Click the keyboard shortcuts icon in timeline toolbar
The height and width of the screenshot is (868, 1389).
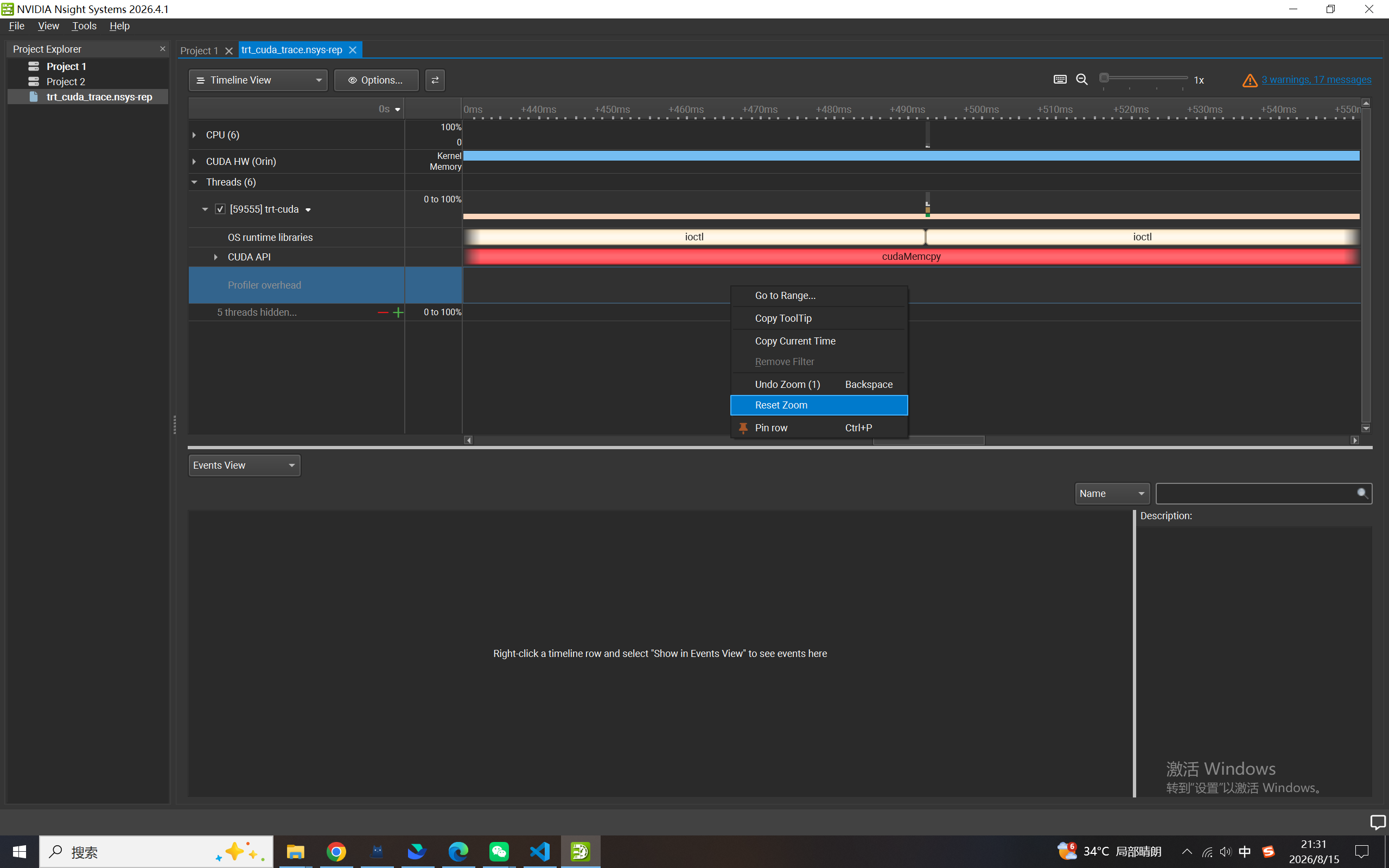pyautogui.click(x=1060, y=80)
